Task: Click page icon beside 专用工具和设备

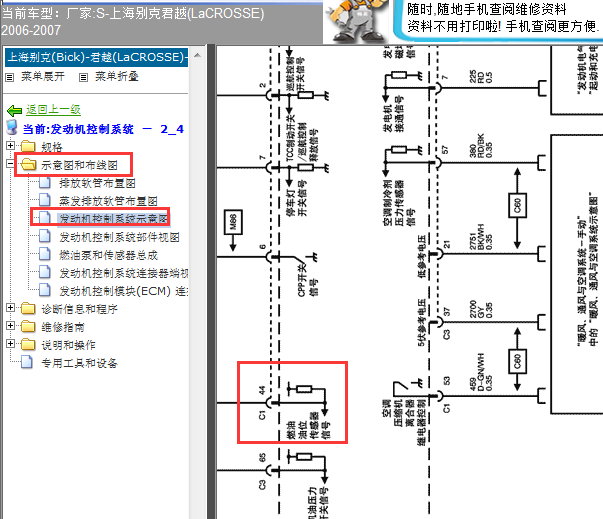Action: tap(27, 362)
